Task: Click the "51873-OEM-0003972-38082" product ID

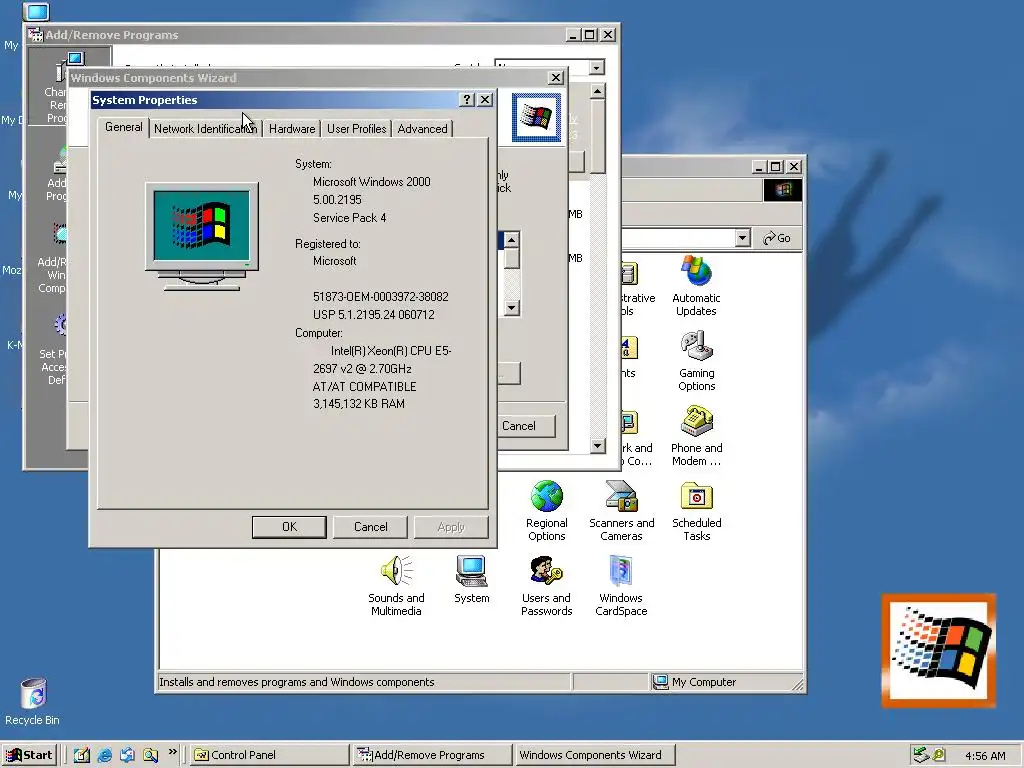Action: coord(381,296)
